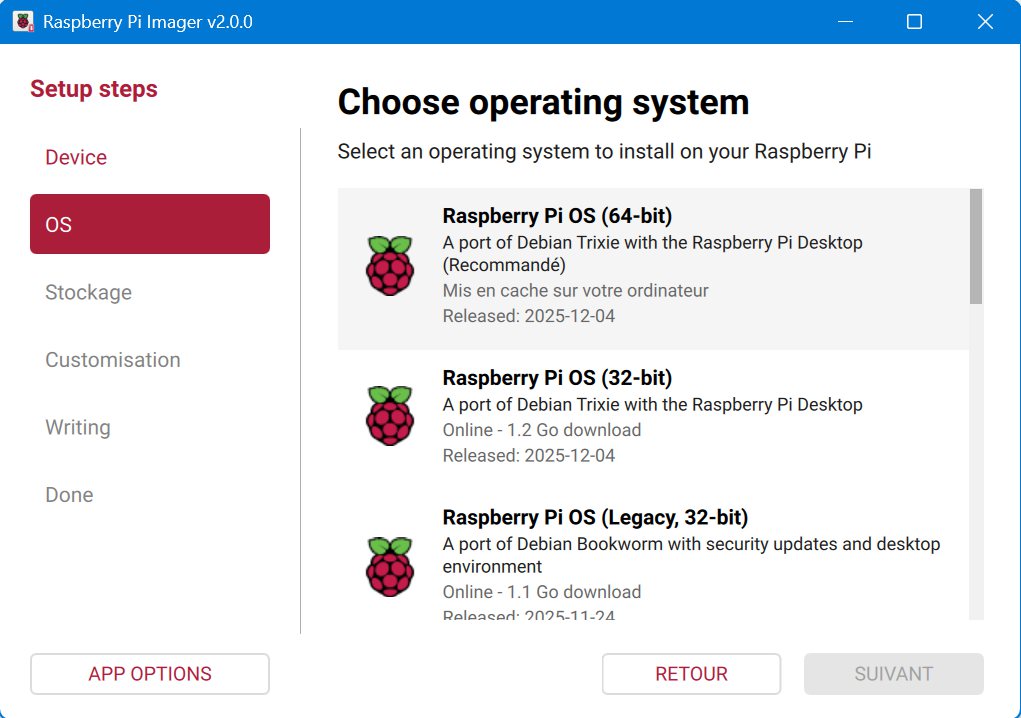Select the OS setup step
The height and width of the screenshot is (718, 1021).
pos(150,224)
